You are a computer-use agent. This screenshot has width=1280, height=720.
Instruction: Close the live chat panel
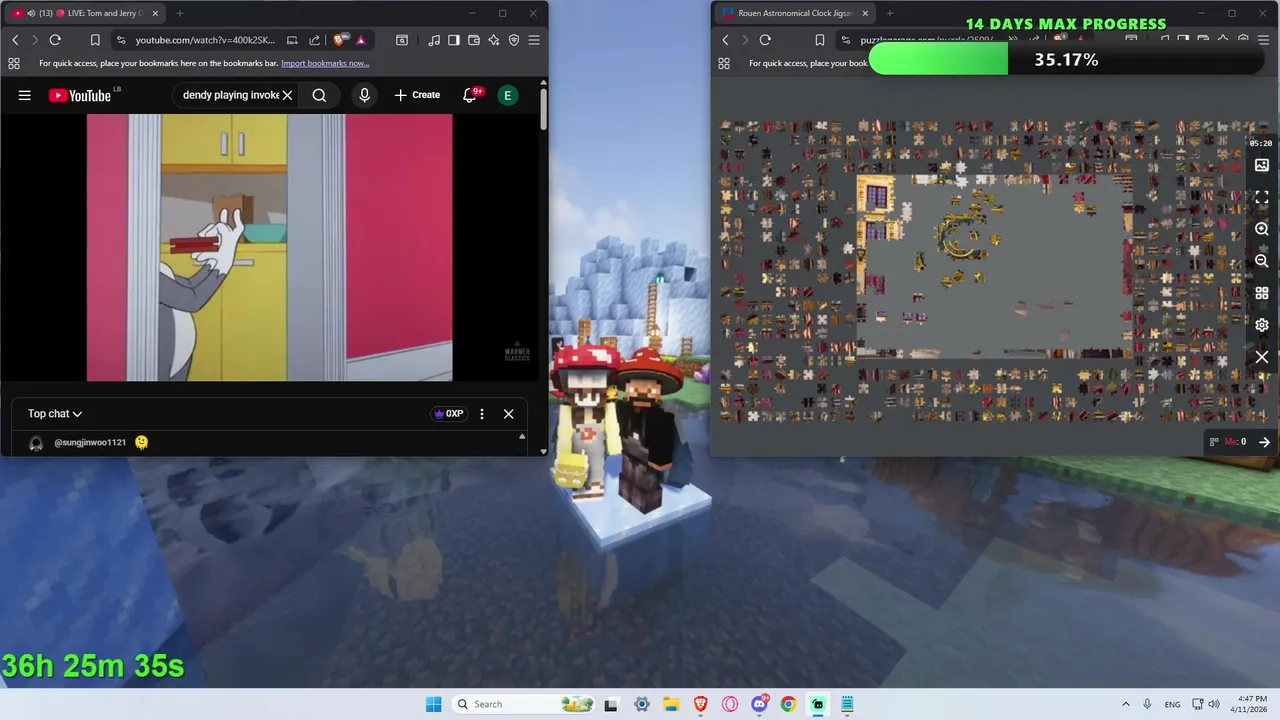coord(508,414)
